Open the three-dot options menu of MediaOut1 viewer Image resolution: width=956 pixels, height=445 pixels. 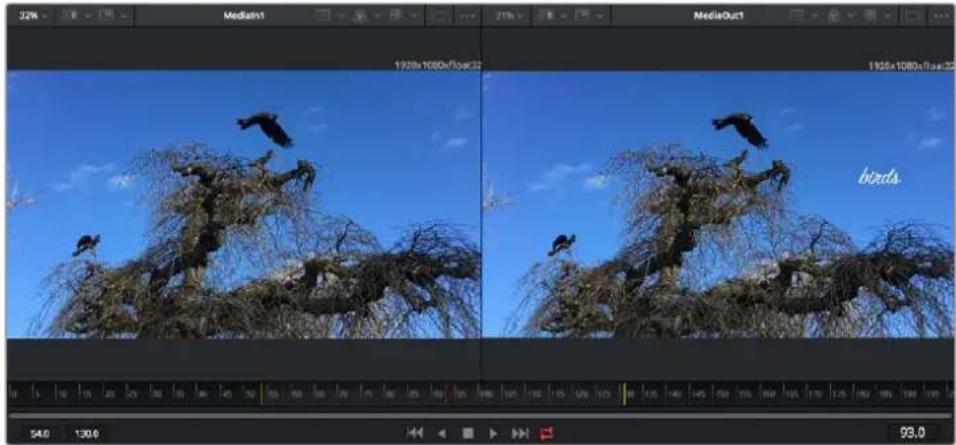point(942,16)
